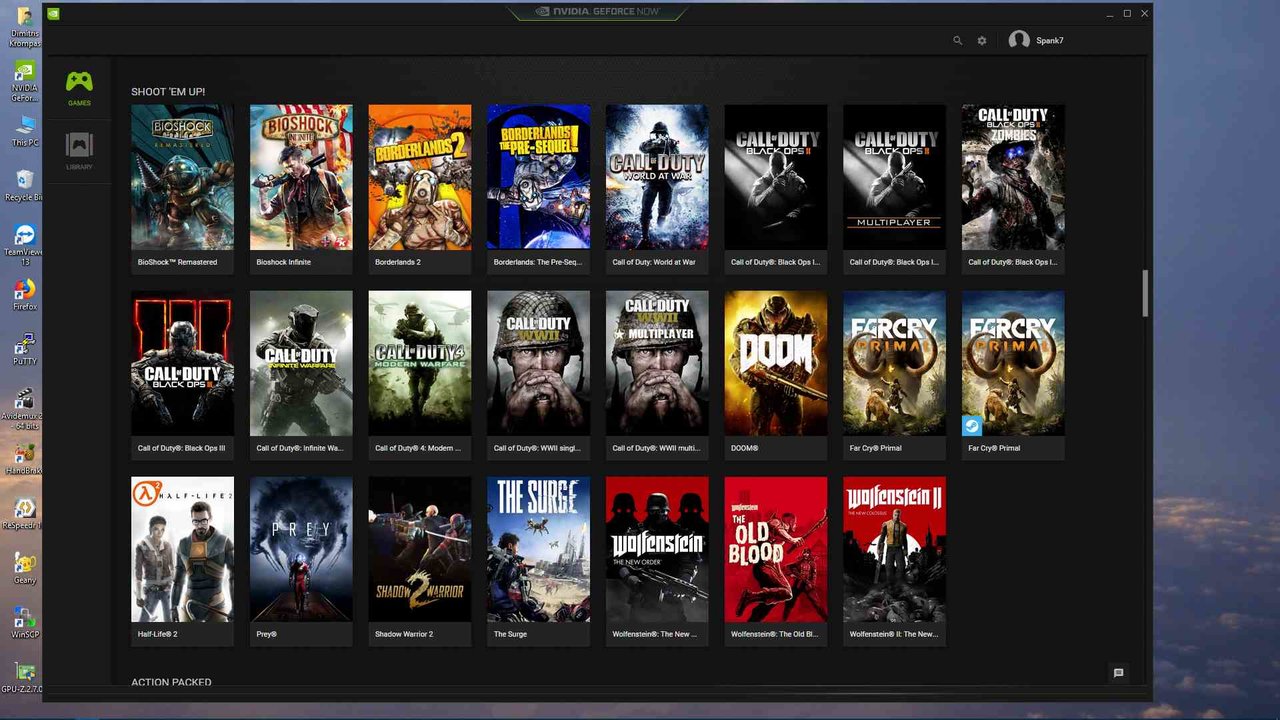Open the NVIDIA GeForce desktop shortcut

click(25, 82)
